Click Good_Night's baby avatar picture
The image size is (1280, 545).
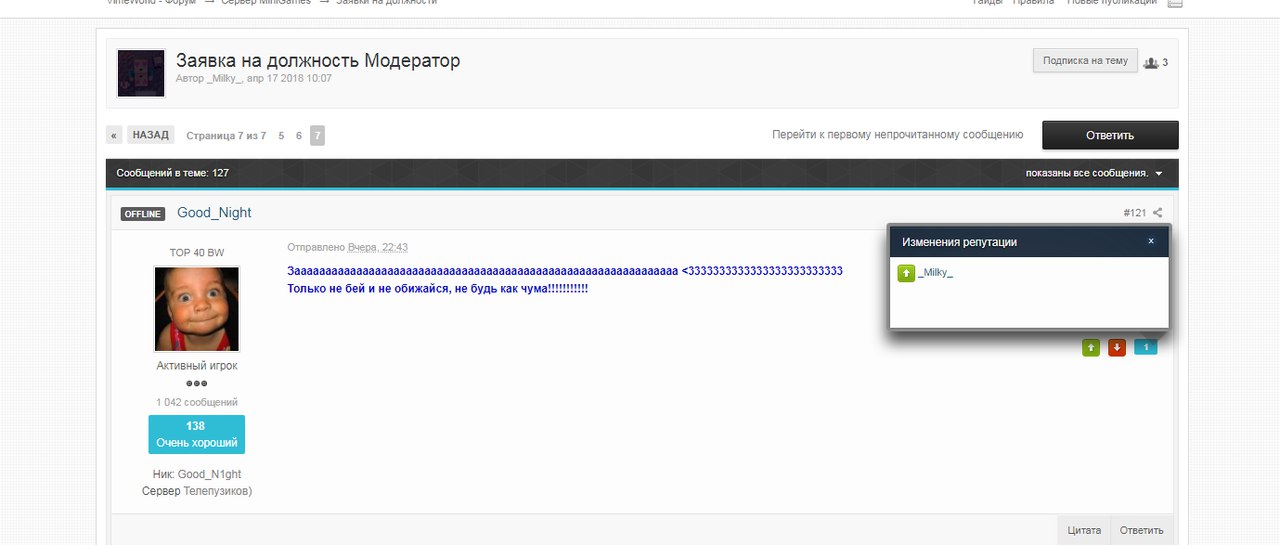197,309
